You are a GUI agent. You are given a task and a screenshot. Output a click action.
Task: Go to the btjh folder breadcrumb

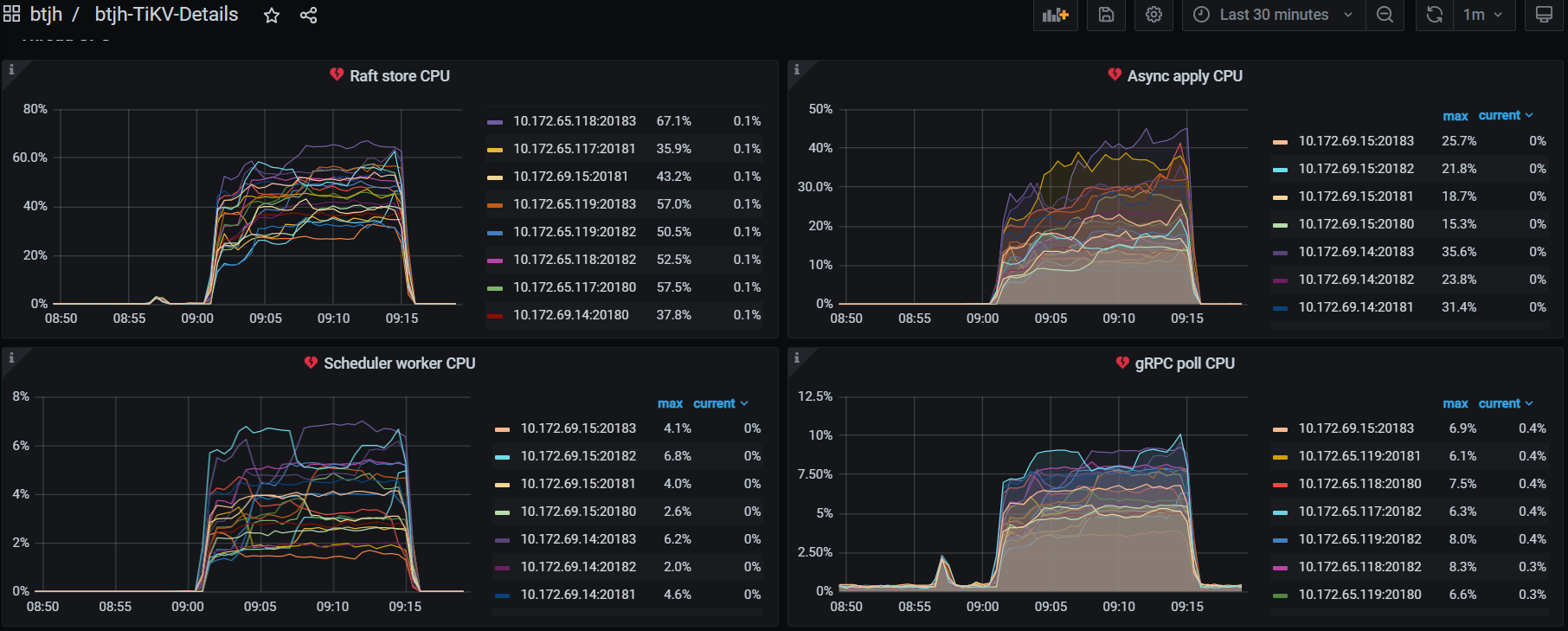tap(46, 15)
